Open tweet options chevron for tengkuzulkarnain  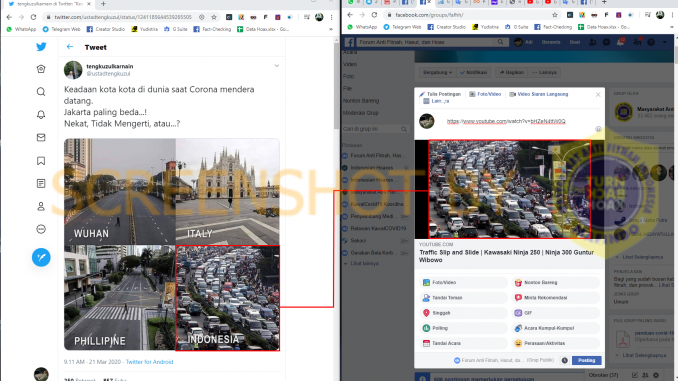click(x=276, y=66)
